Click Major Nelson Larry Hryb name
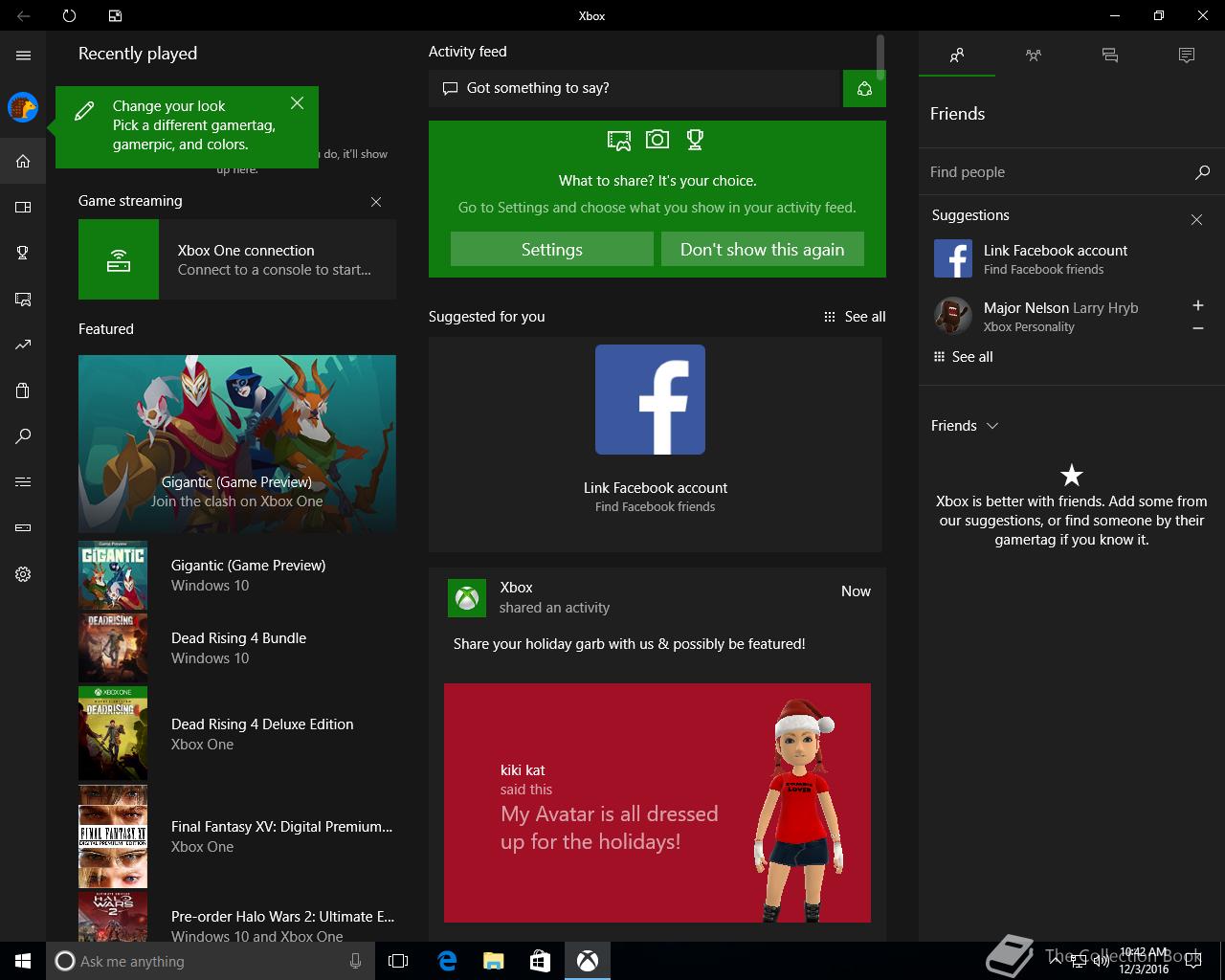The width and height of the screenshot is (1225, 980). point(1060,307)
